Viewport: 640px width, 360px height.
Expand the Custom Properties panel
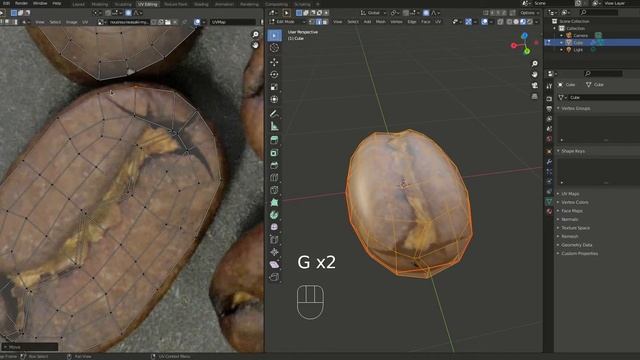tap(579, 254)
